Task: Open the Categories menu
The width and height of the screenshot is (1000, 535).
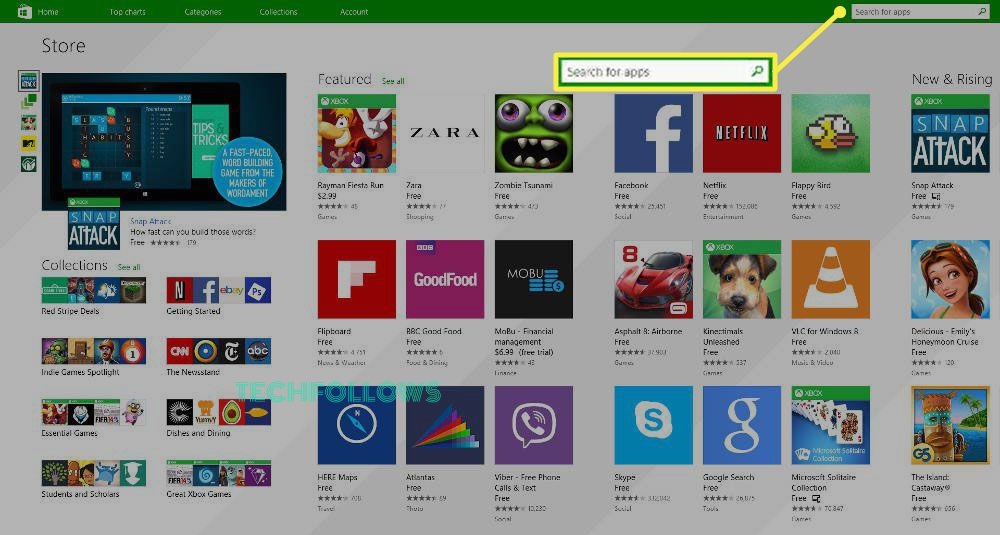Action: point(203,11)
